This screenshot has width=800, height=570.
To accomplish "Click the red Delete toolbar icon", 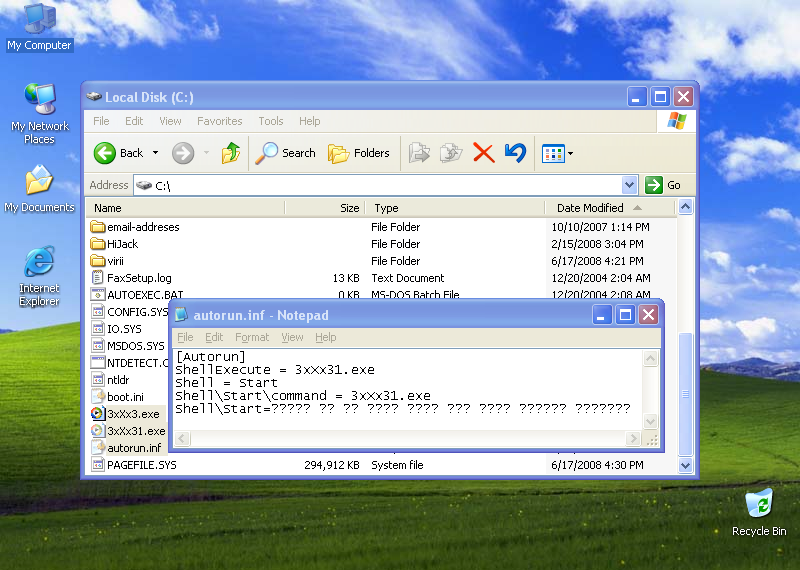I will tap(483, 153).
